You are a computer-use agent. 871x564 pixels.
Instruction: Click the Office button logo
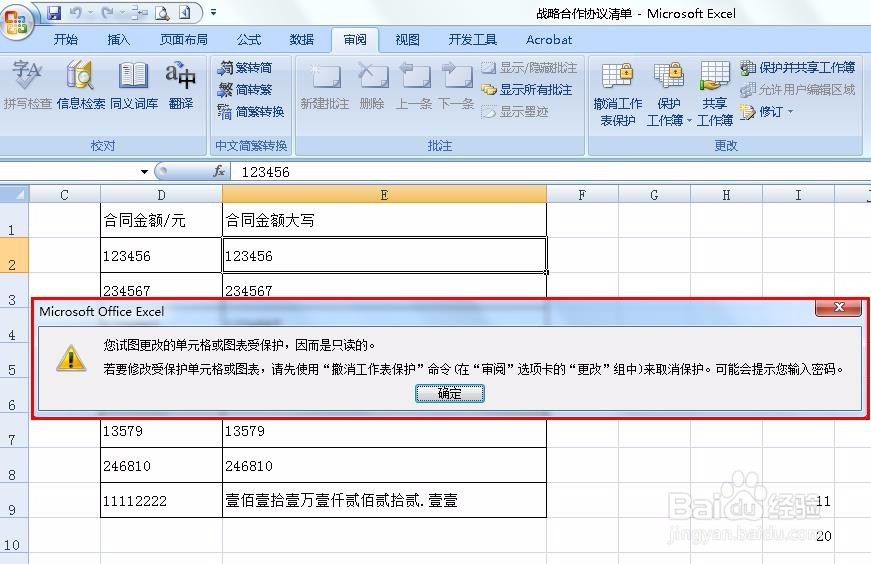(16, 21)
